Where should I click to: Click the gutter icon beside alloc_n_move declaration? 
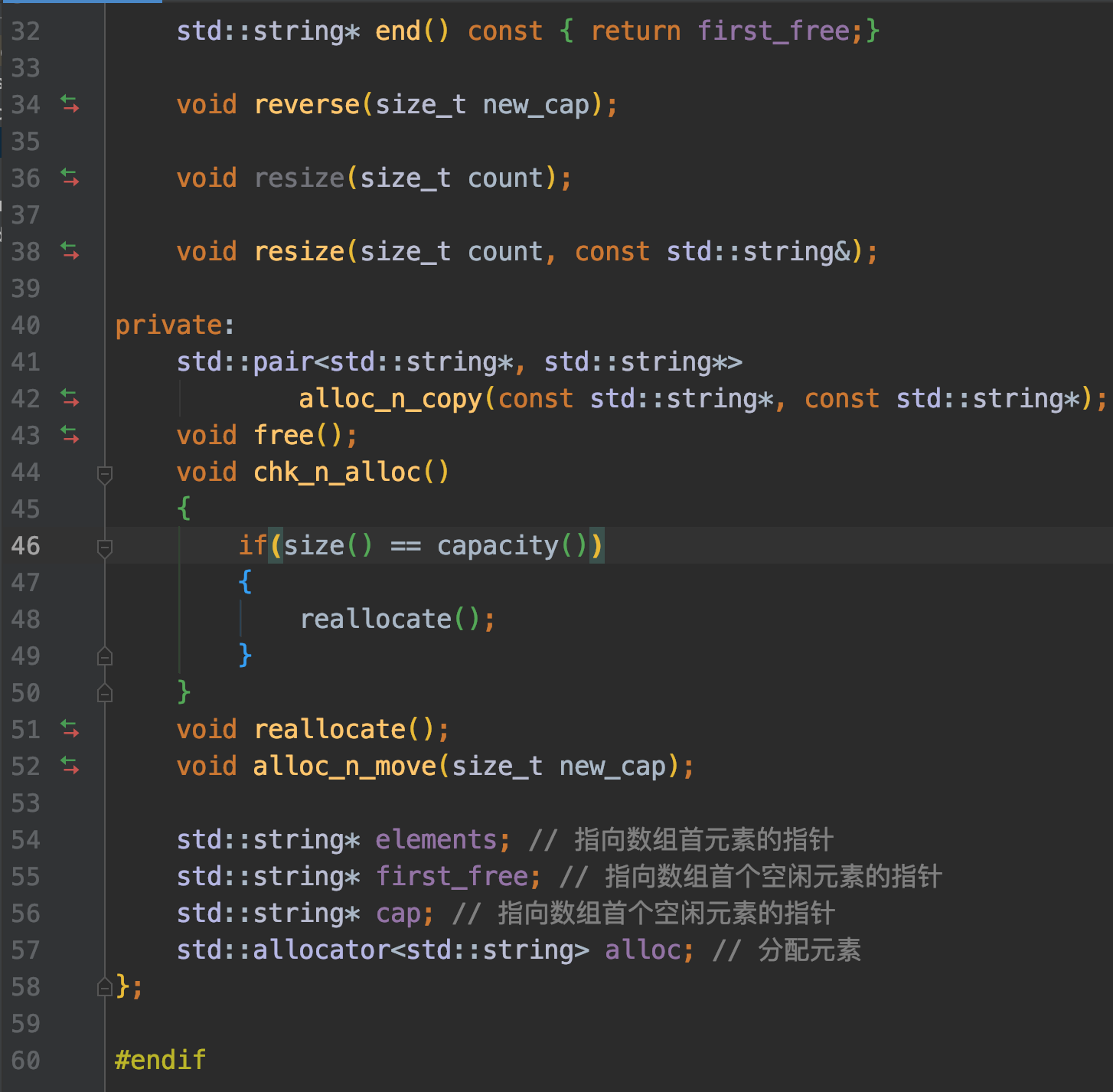click(x=70, y=766)
